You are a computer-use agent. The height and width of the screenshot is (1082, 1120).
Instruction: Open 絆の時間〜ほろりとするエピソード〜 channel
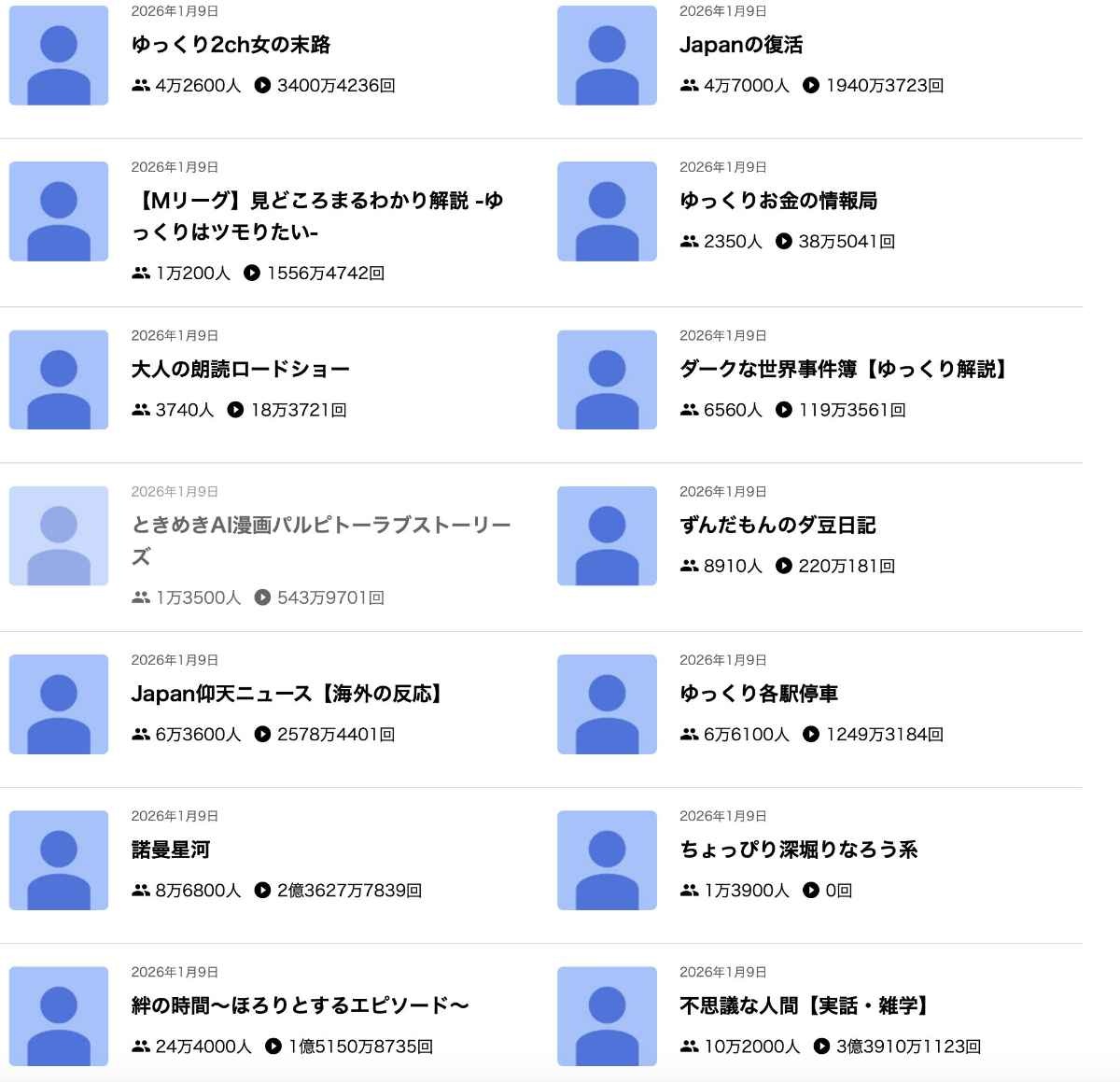click(x=300, y=1005)
